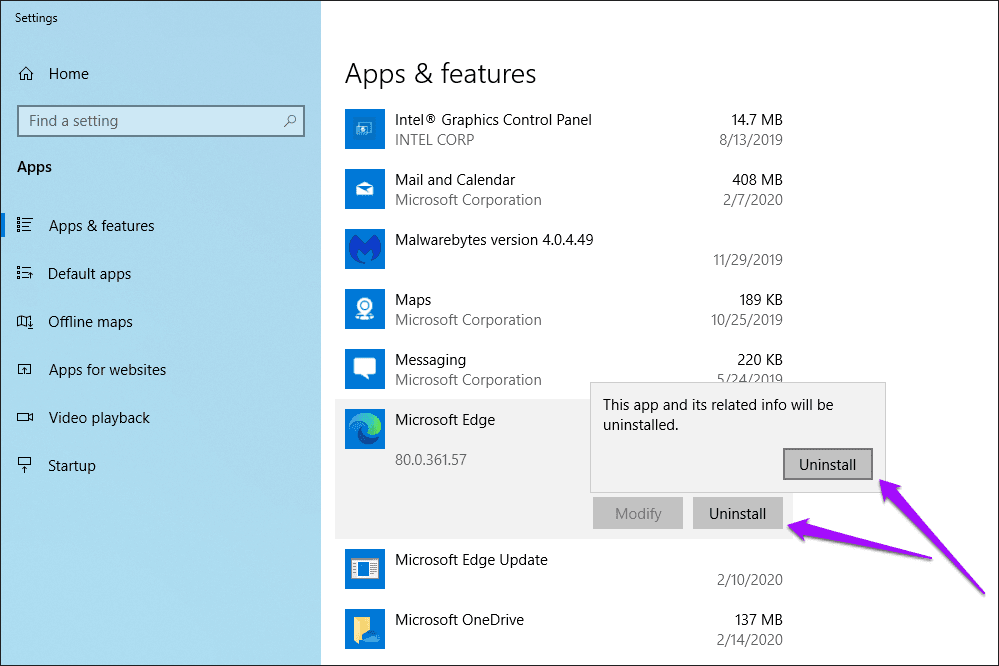Viewport: 999px width, 666px height.
Task: Select Malwarebytes version 4.0.4.49 entry
Action: click(x=564, y=249)
